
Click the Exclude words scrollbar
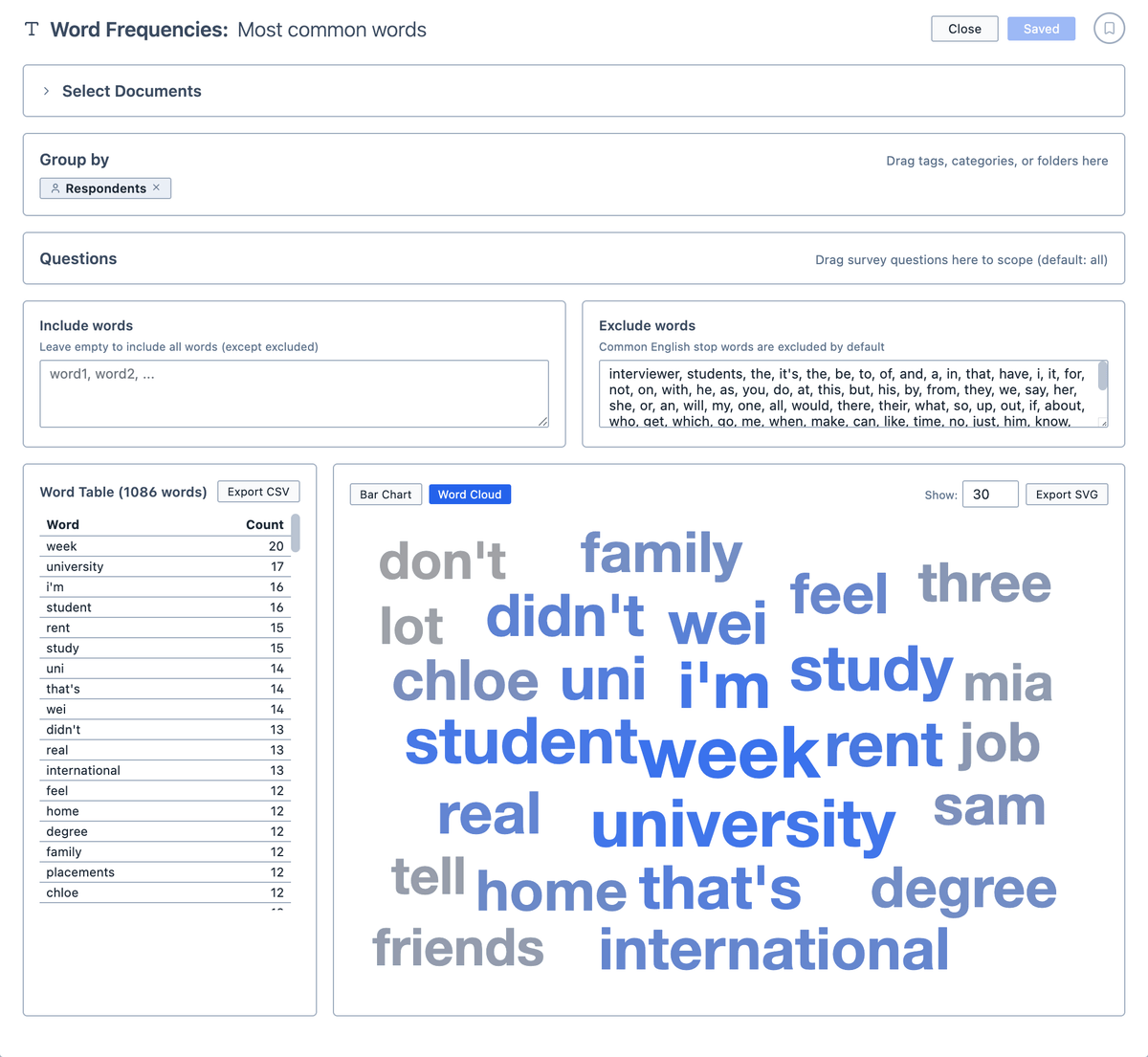[1103, 375]
